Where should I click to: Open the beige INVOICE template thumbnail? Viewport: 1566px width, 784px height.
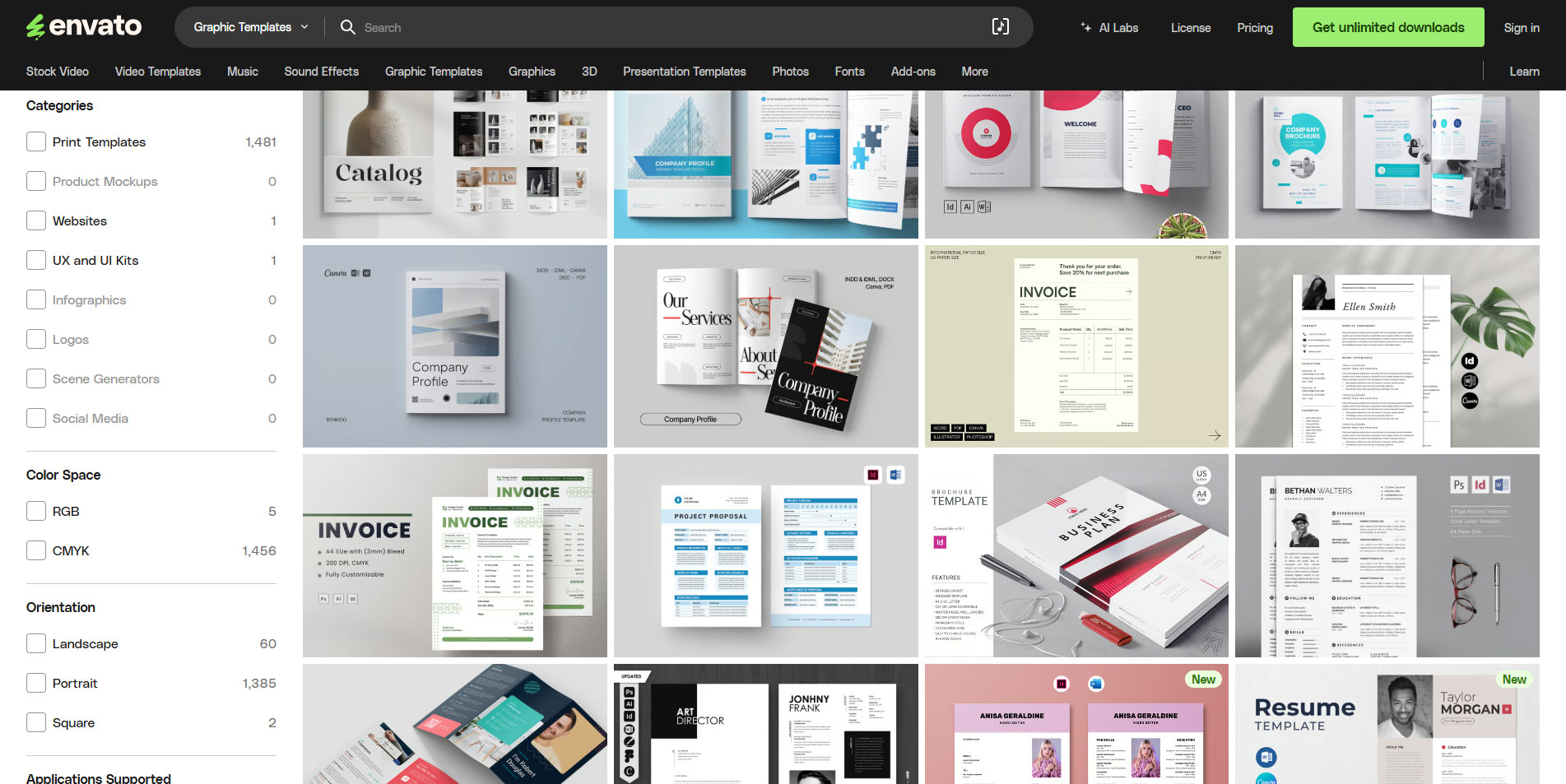1076,346
